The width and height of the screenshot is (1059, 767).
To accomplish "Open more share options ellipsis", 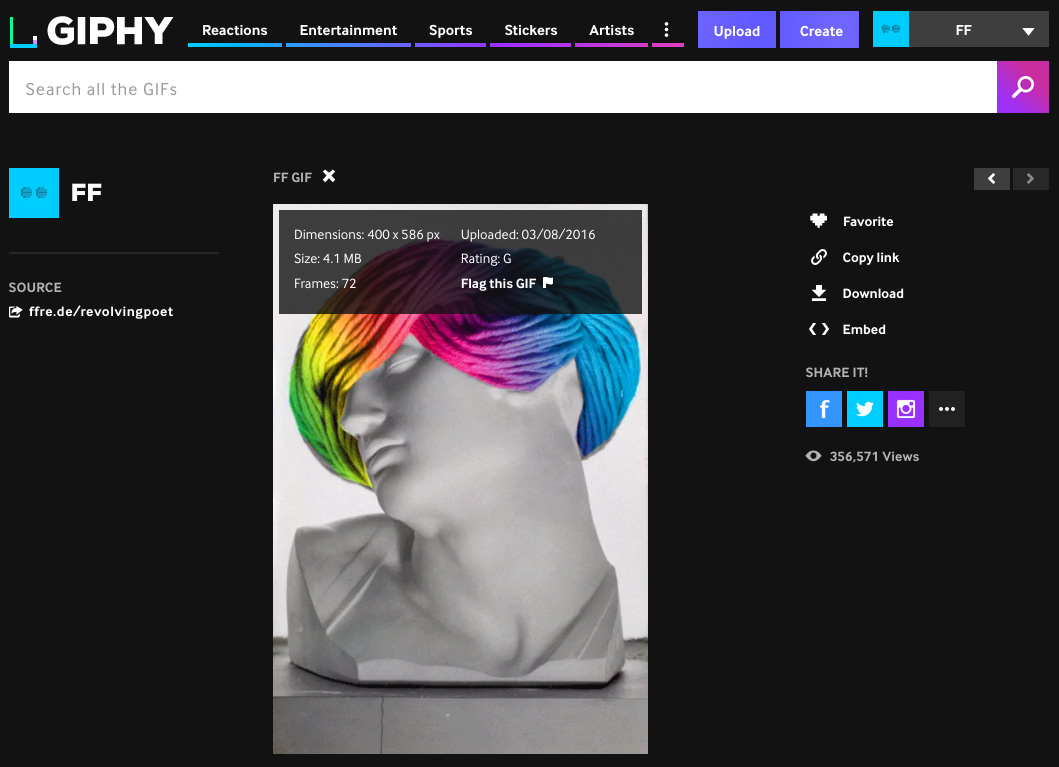I will pos(947,408).
